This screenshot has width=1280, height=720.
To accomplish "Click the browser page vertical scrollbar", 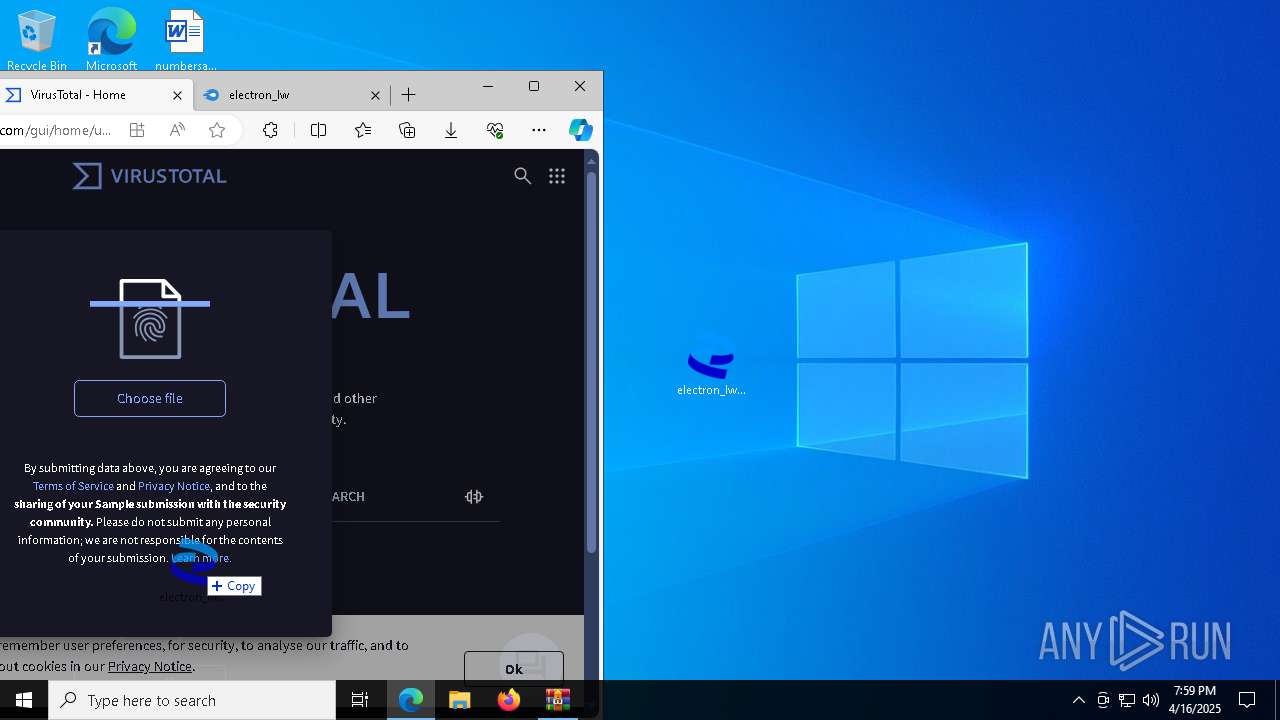I will pos(591,362).
